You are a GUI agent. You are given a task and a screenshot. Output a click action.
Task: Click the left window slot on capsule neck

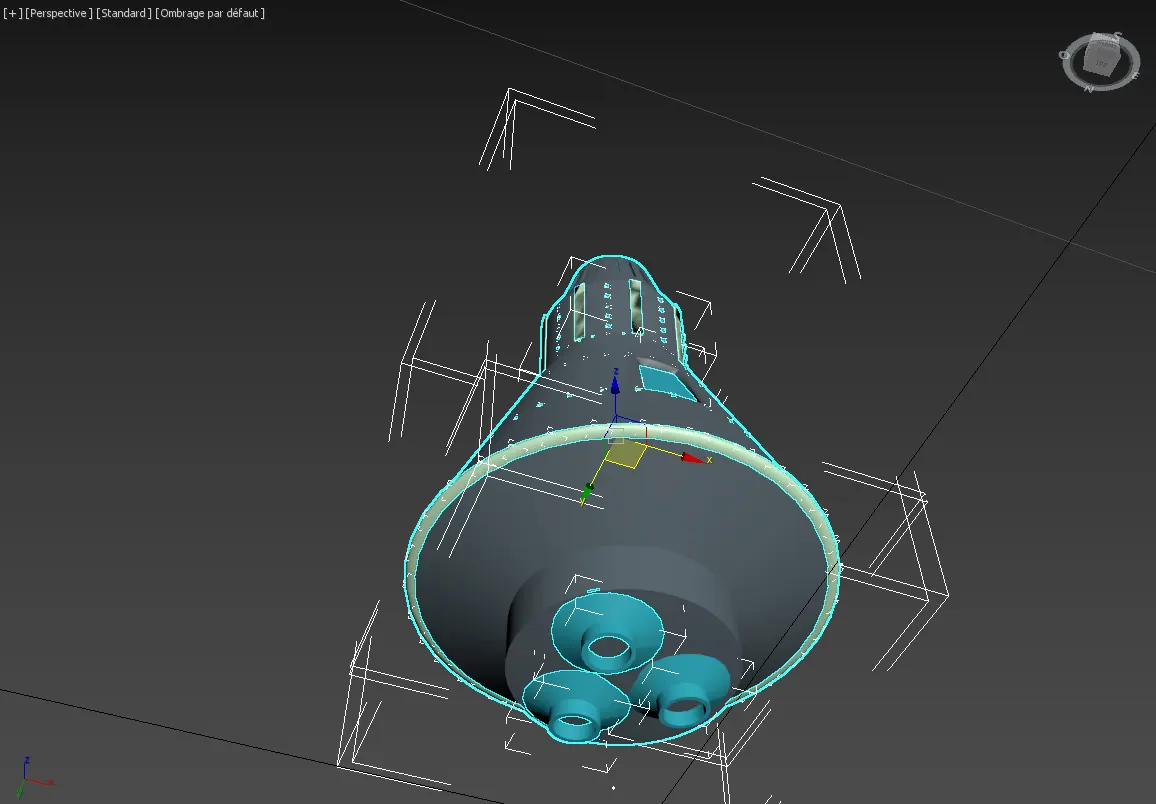pos(578,310)
